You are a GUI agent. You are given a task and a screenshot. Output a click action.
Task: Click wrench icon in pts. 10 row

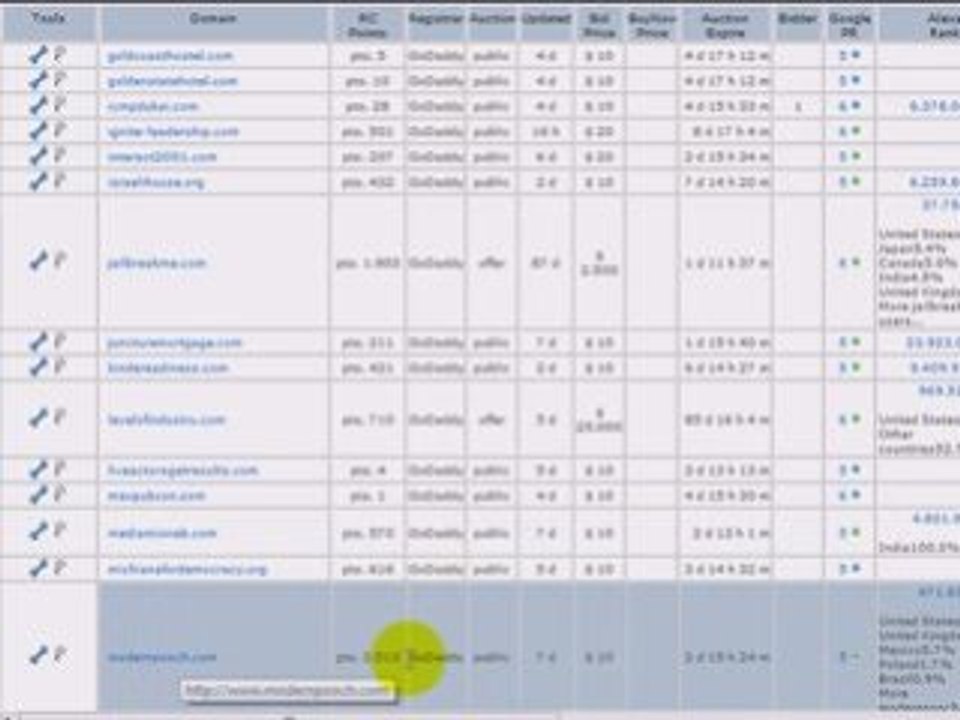37,81
